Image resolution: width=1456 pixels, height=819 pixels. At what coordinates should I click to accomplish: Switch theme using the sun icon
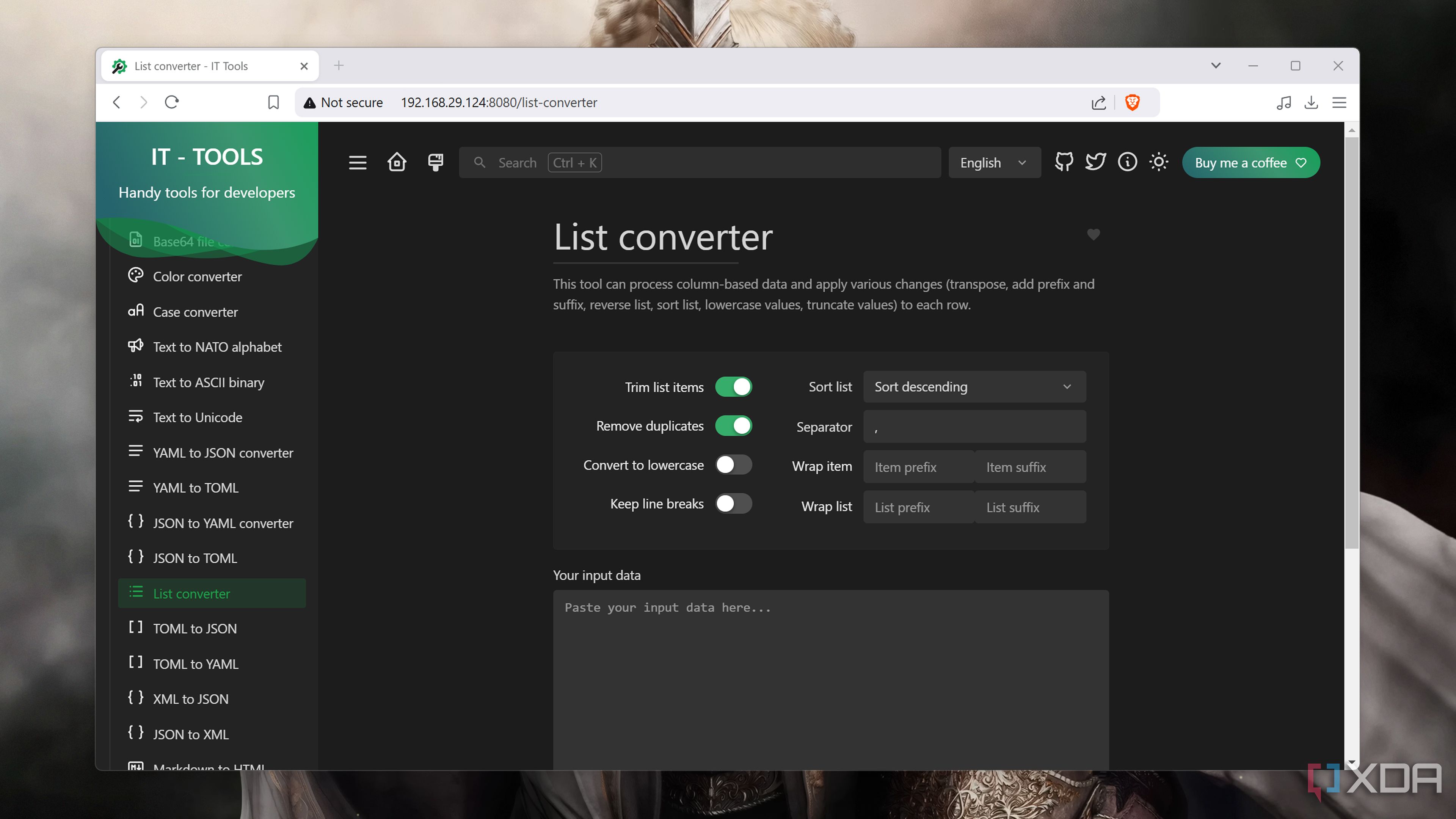click(x=1159, y=162)
